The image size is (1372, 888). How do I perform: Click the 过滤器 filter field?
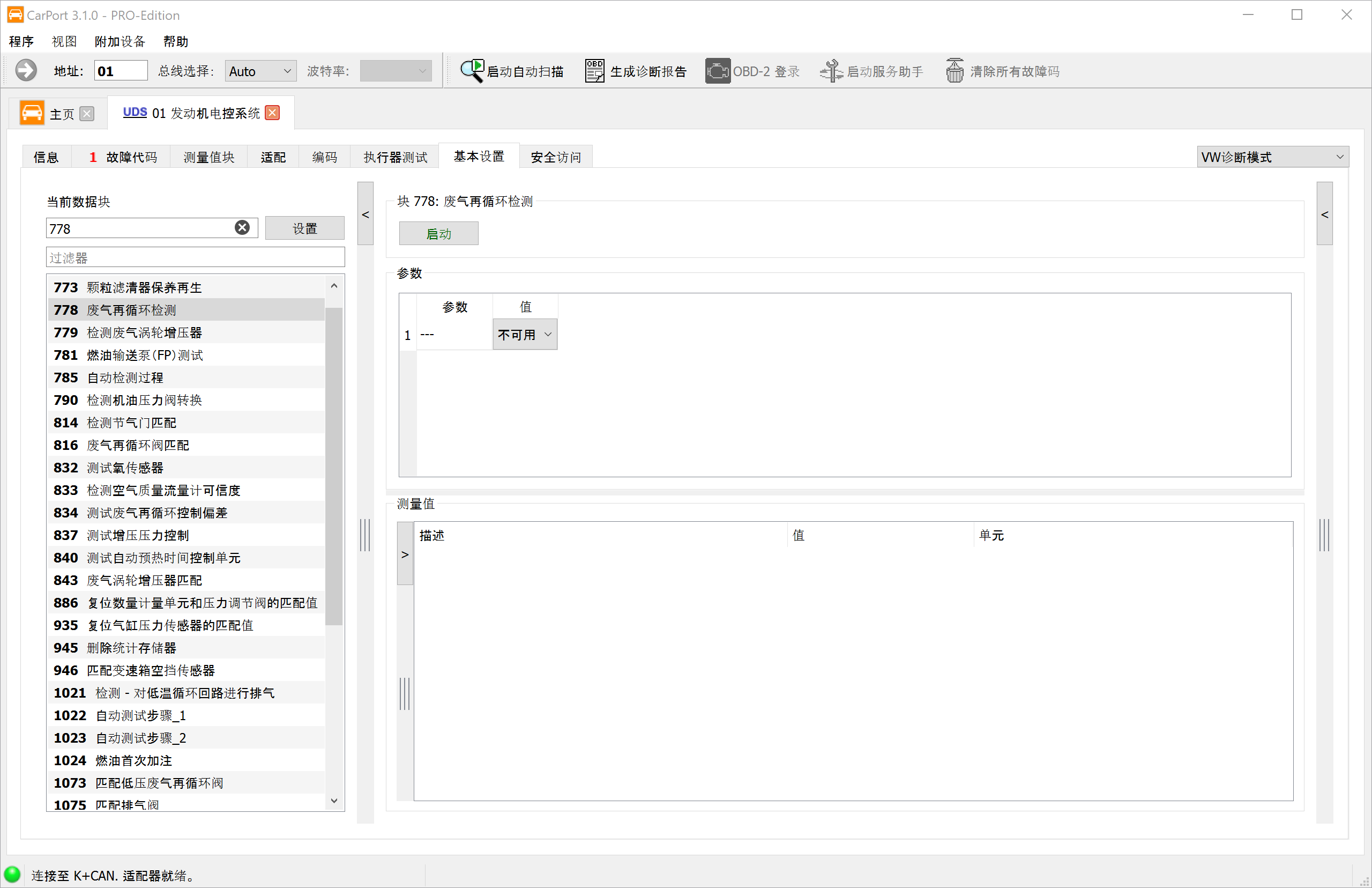(x=195, y=258)
